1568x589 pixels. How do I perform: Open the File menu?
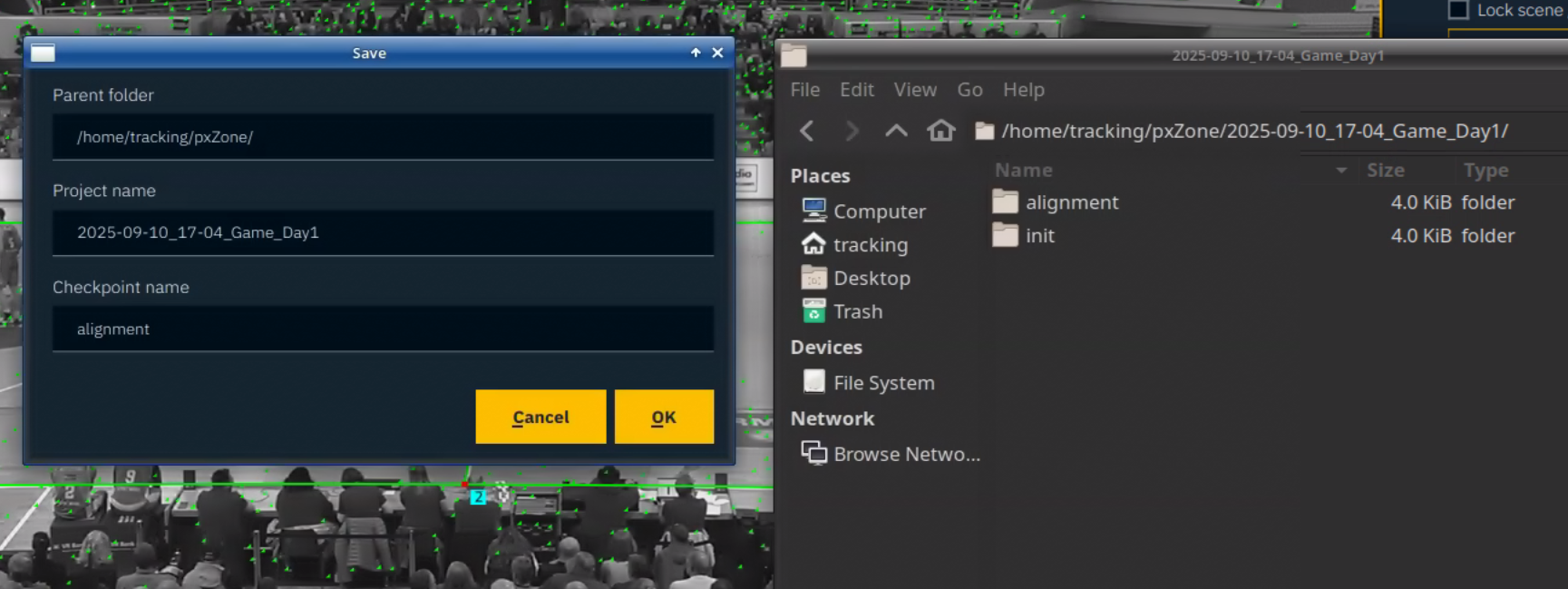click(x=804, y=90)
